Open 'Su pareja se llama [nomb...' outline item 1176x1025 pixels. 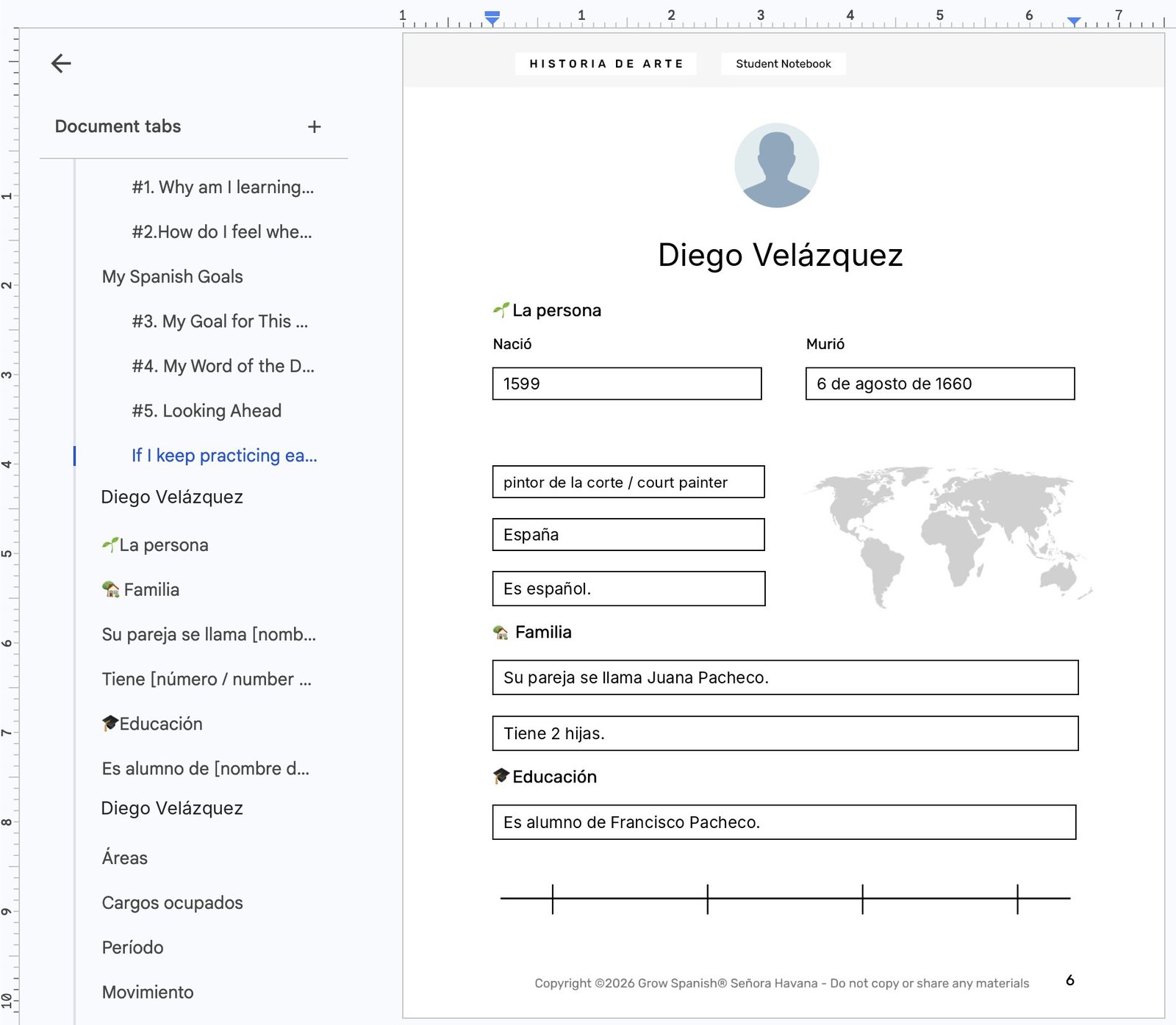click(209, 635)
